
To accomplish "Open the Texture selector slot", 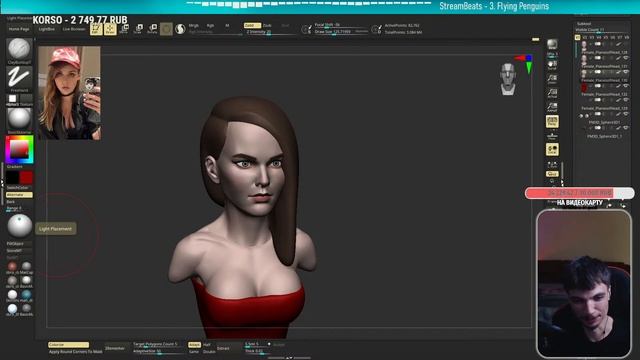I will click(26, 99).
